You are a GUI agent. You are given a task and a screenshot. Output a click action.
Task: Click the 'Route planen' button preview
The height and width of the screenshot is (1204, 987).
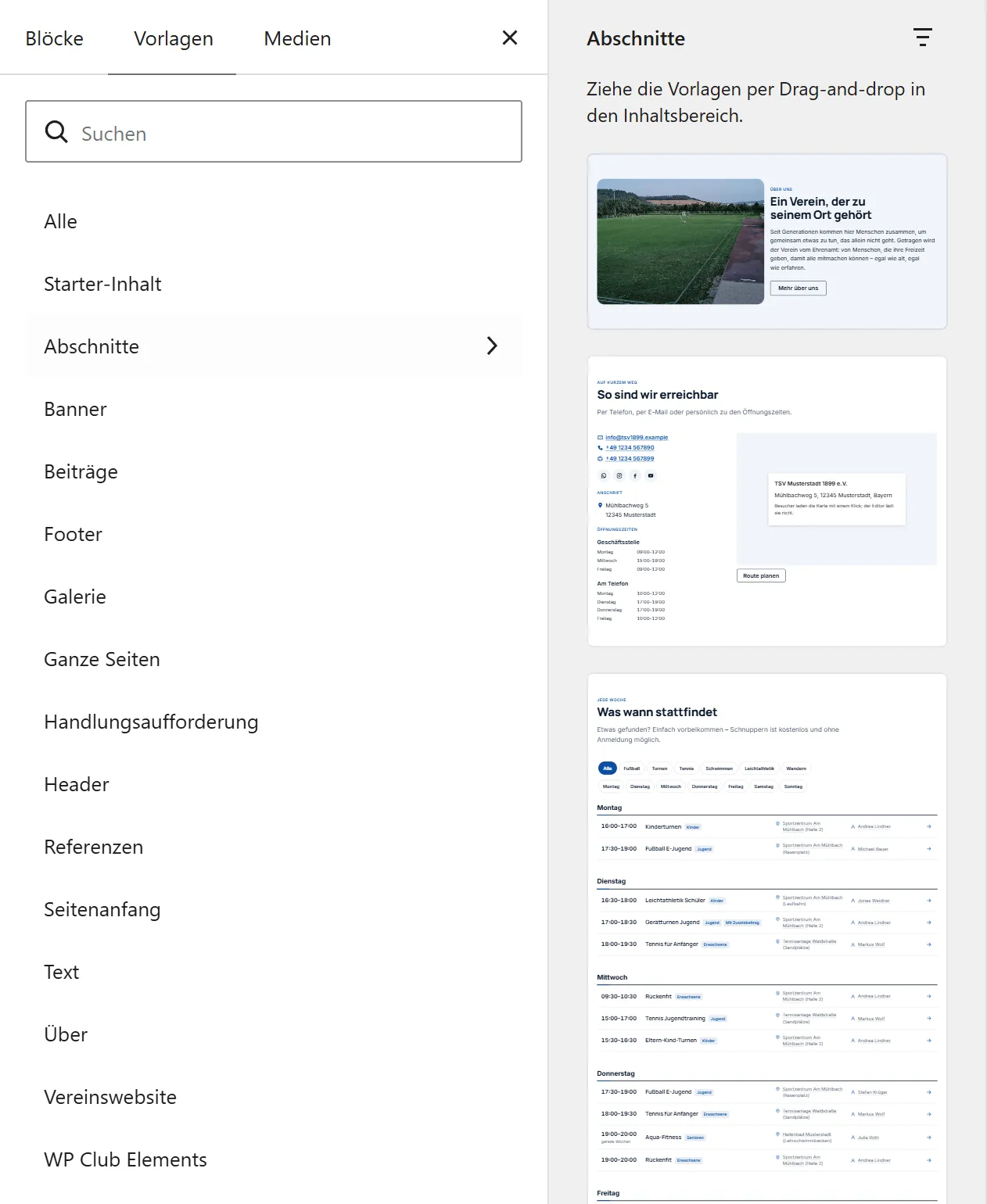(761, 575)
